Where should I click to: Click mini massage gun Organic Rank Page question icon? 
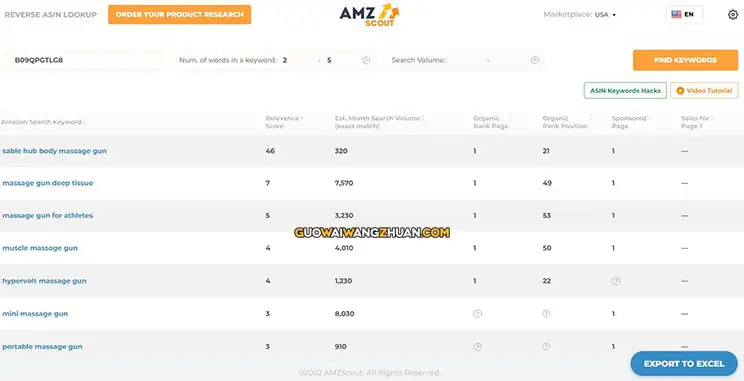pos(477,314)
